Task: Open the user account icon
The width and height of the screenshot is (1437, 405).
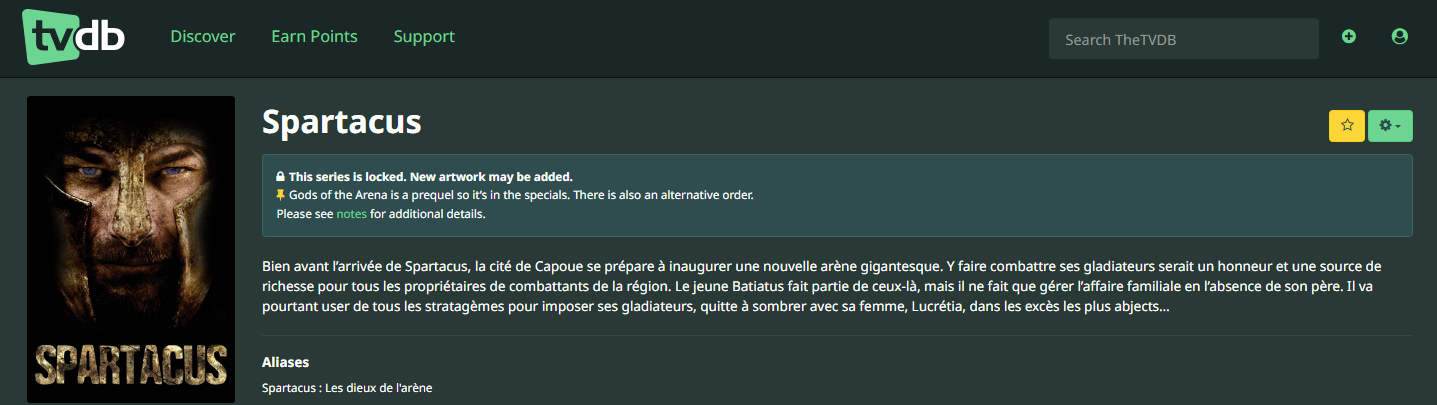Action: tap(1400, 37)
